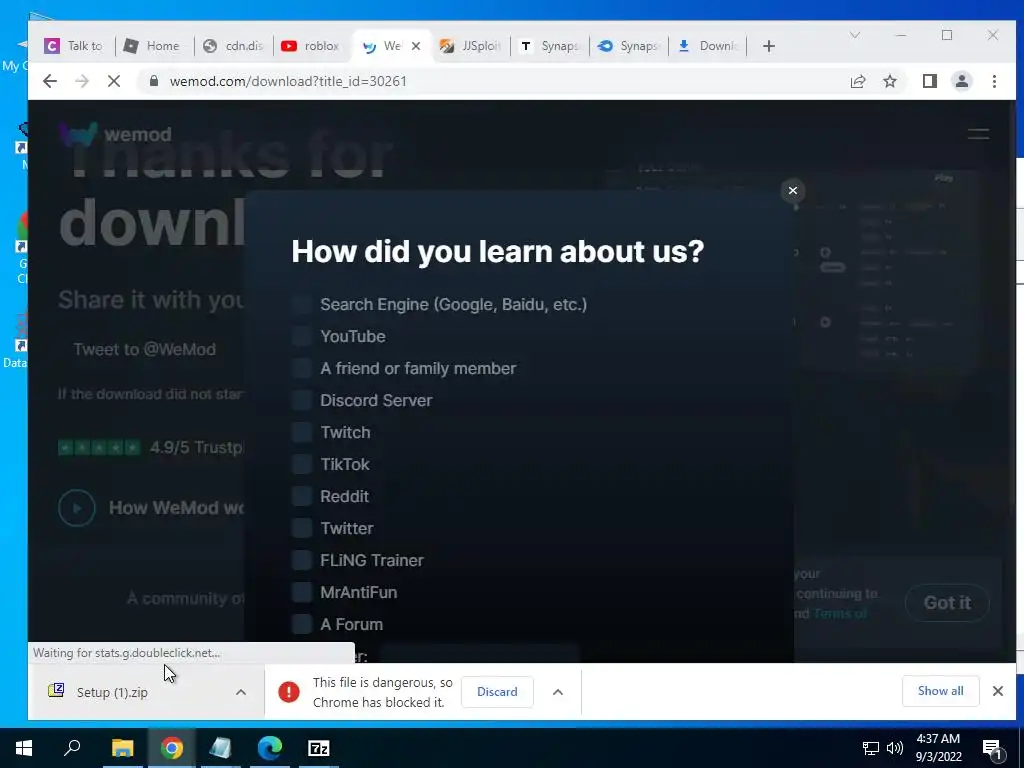Switch to the Talk to tab

coord(73,46)
